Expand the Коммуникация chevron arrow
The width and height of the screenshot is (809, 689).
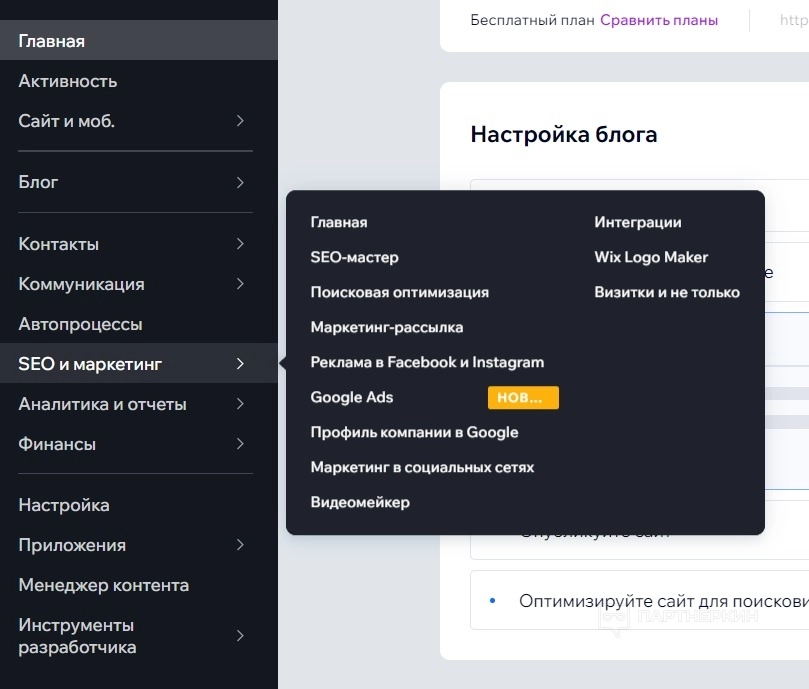coord(240,284)
